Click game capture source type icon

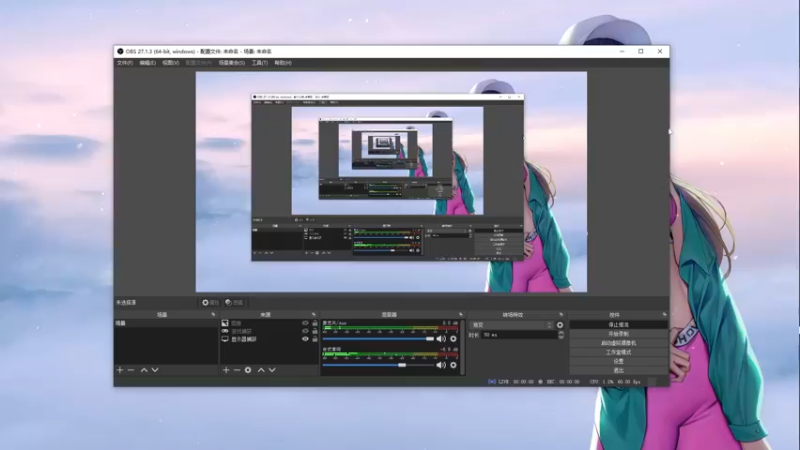[225, 331]
